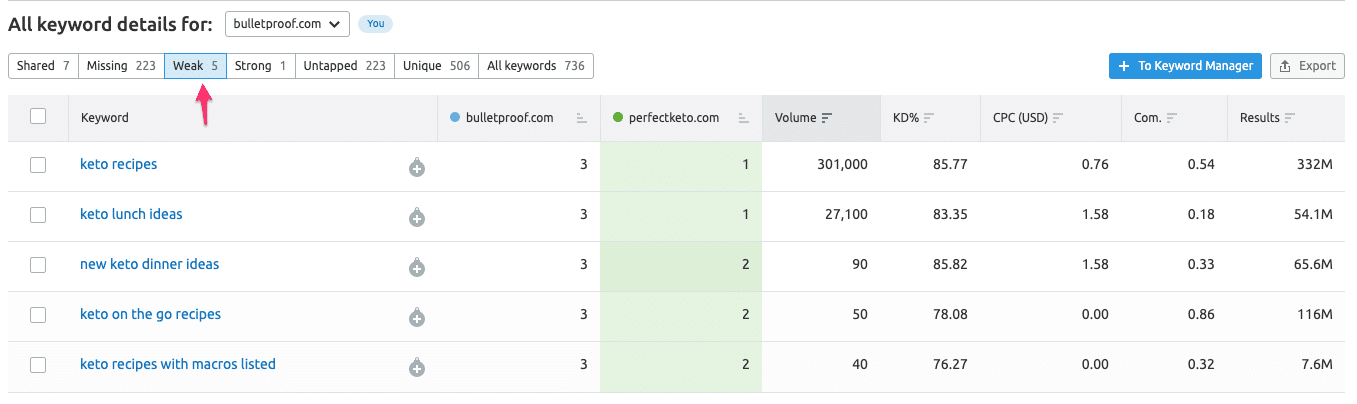
Task: Switch to the Missing tab
Action: [x=121, y=66]
